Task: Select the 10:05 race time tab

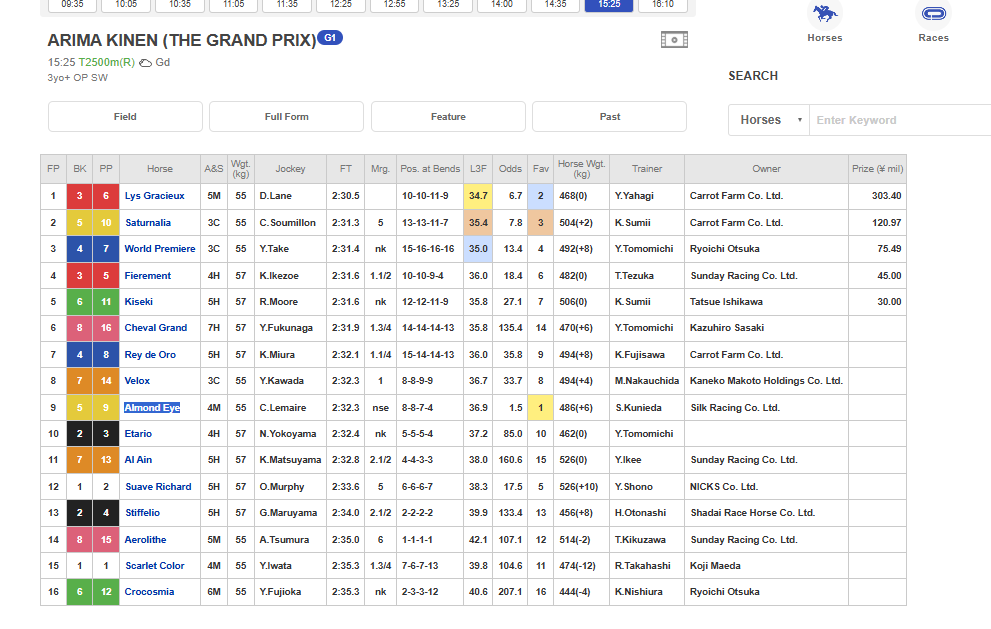Action: coord(126,5)
